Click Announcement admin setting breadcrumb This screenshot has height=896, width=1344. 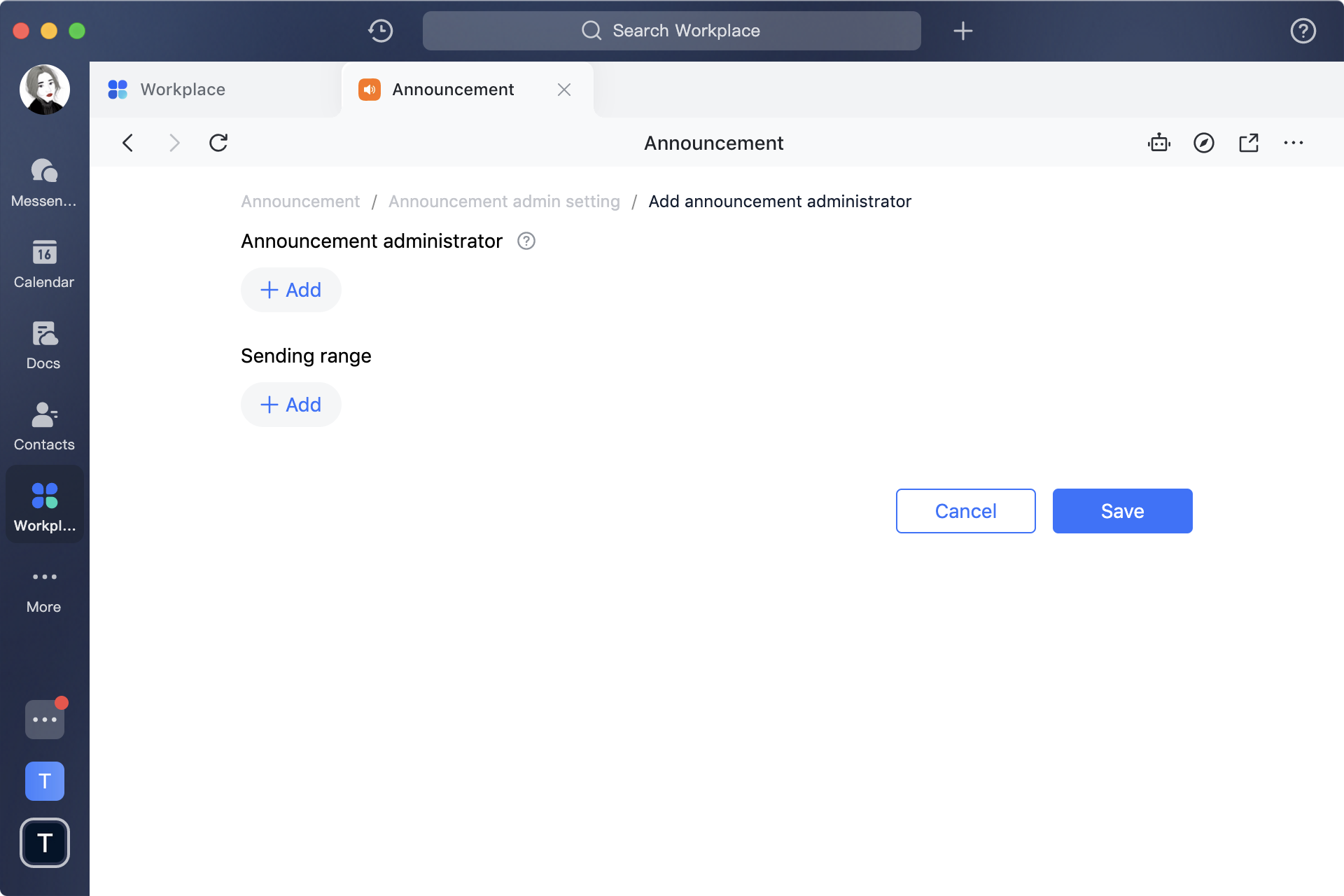(504, 202)
